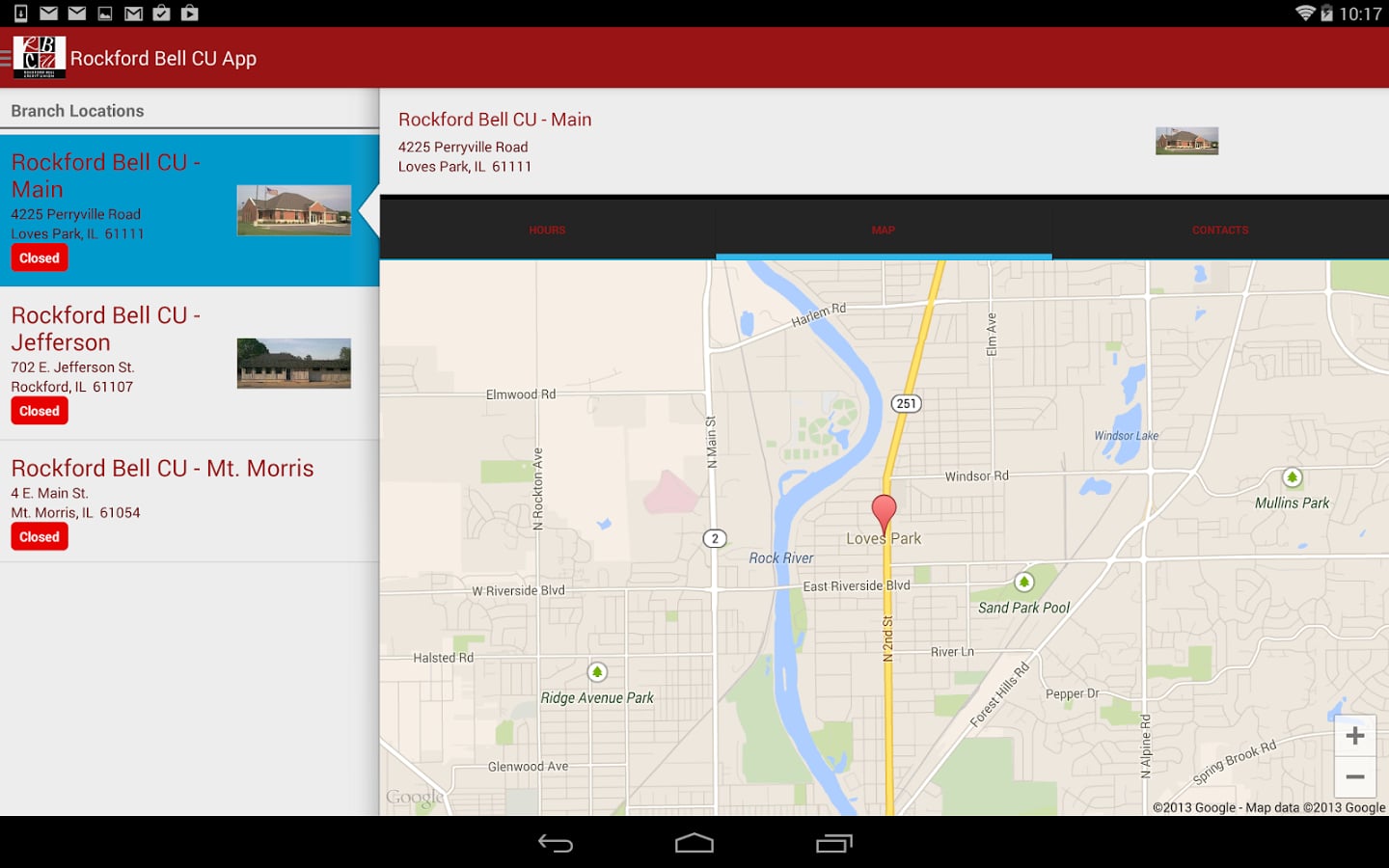Click the Pepper Dr label on map
This screenshot has width=1389, height=868.
(1073, 693)
